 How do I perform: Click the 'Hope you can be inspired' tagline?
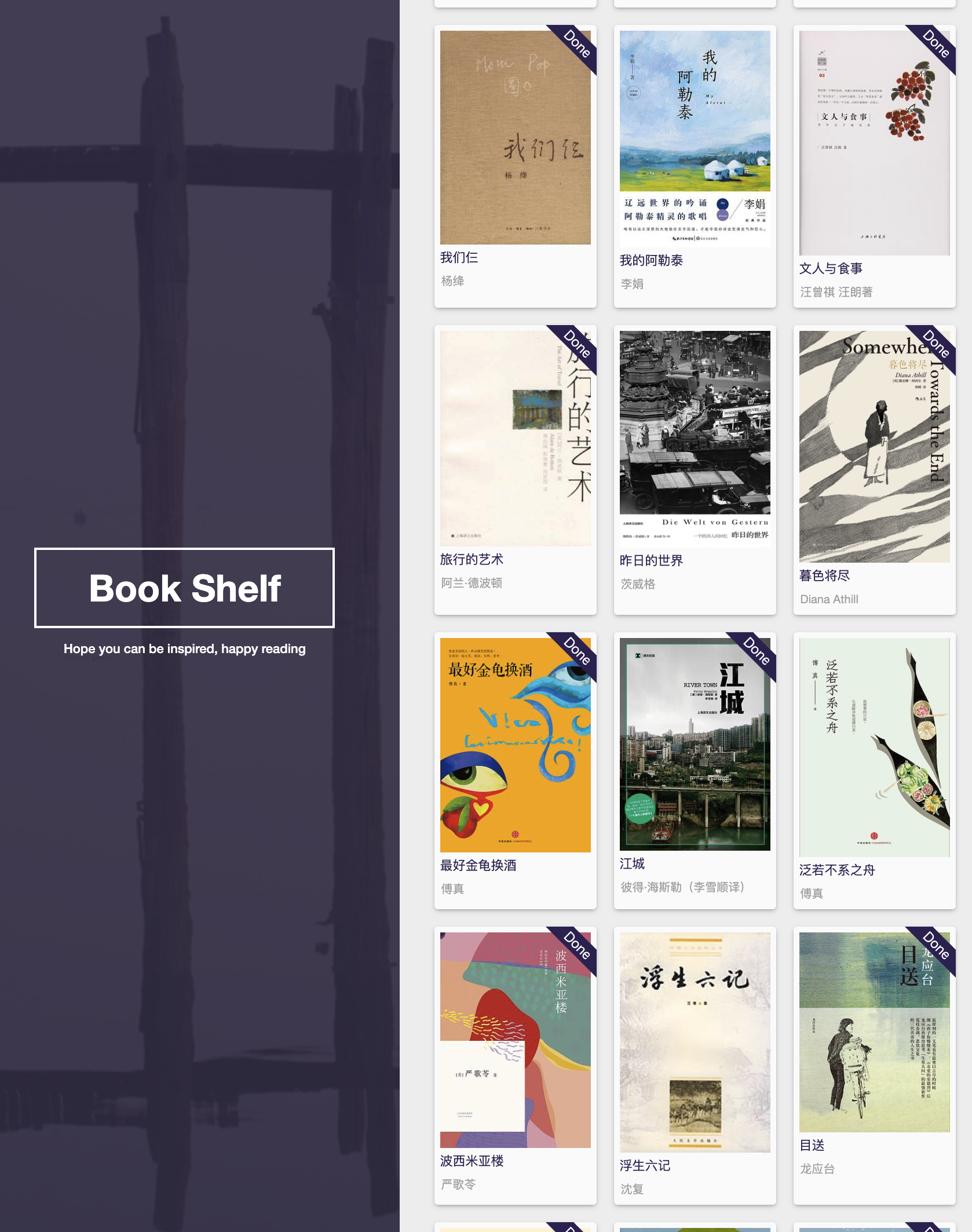(184, 648)
